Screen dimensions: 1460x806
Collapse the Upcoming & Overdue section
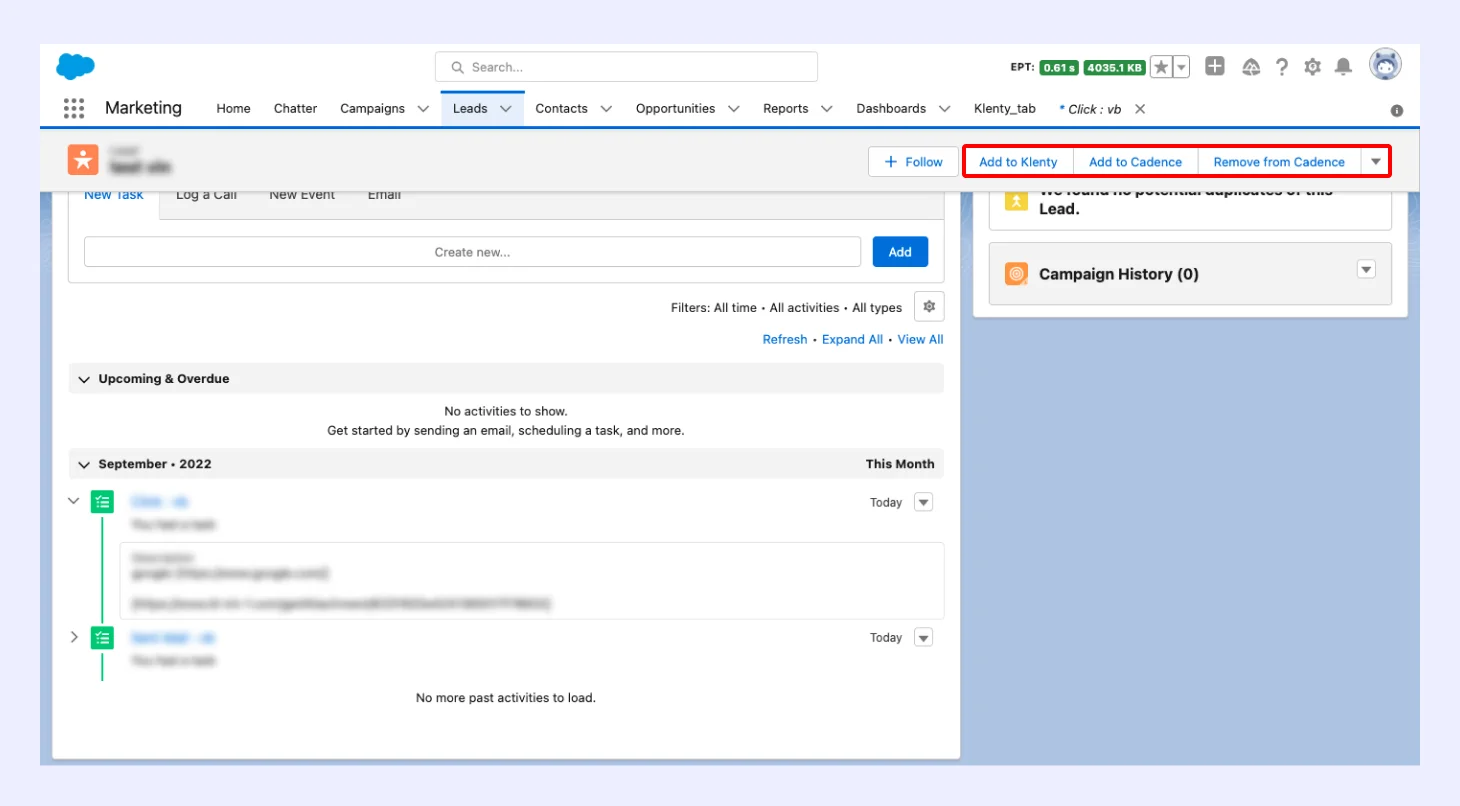[84, 379]
